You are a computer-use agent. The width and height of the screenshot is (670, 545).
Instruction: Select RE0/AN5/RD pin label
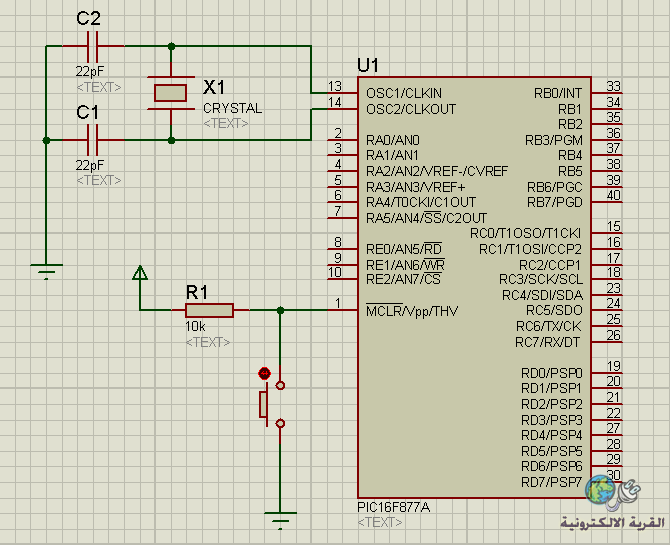[x=404, y=249]
